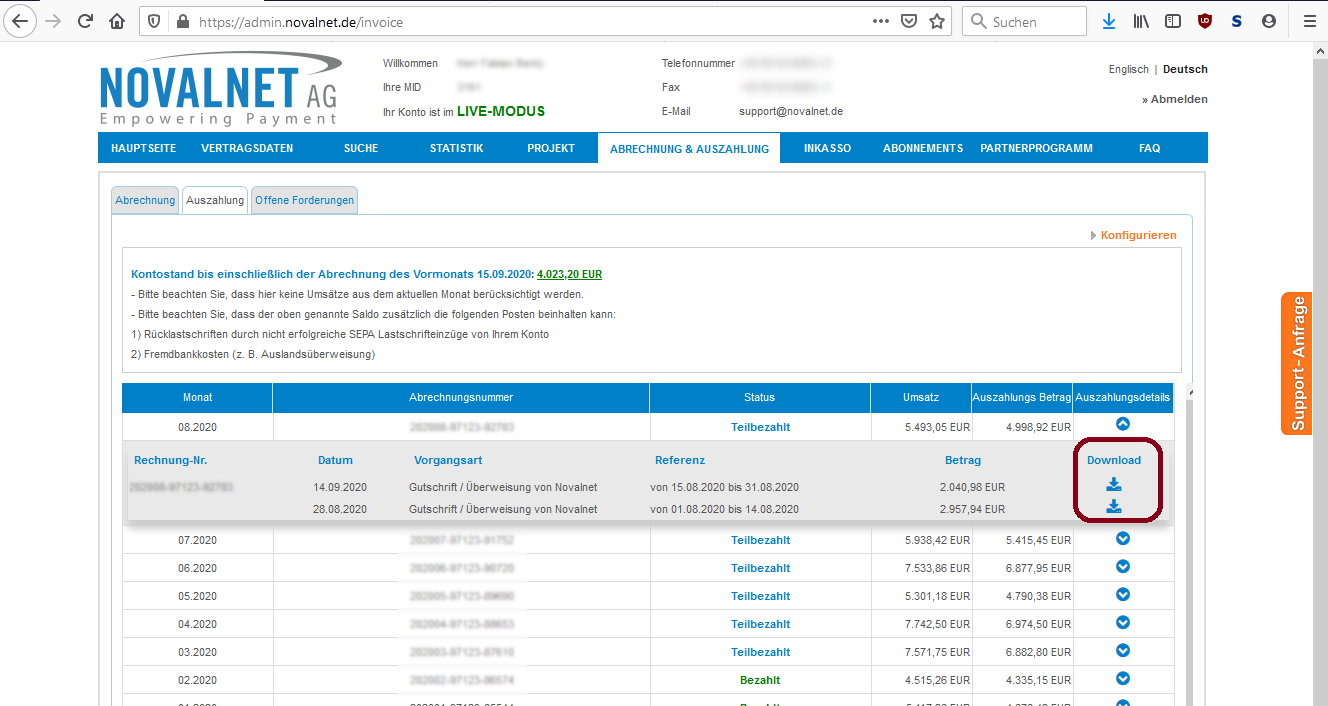Expand payout details for 03.2020
The height and width of the screenshot is (706, 1328).
(1122, 651)
